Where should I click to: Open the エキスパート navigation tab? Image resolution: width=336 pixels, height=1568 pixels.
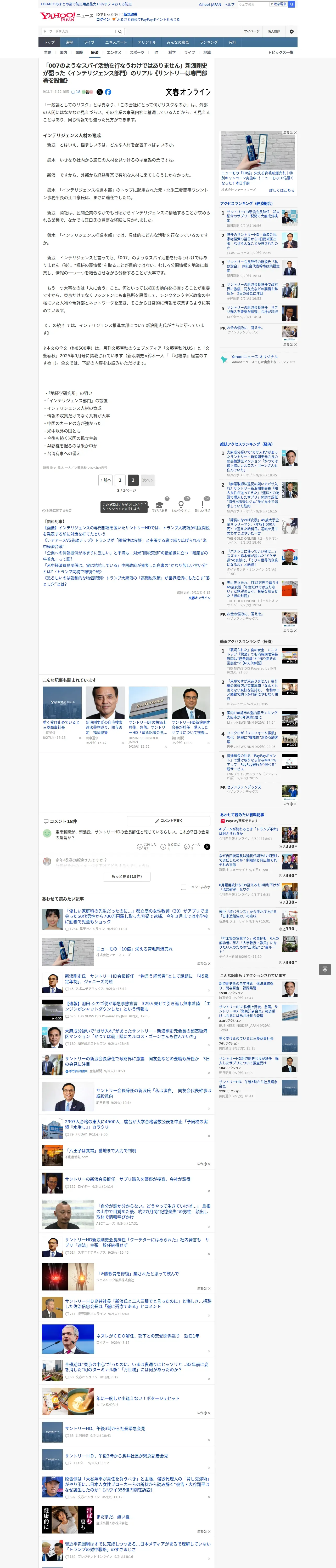(116, 43)
